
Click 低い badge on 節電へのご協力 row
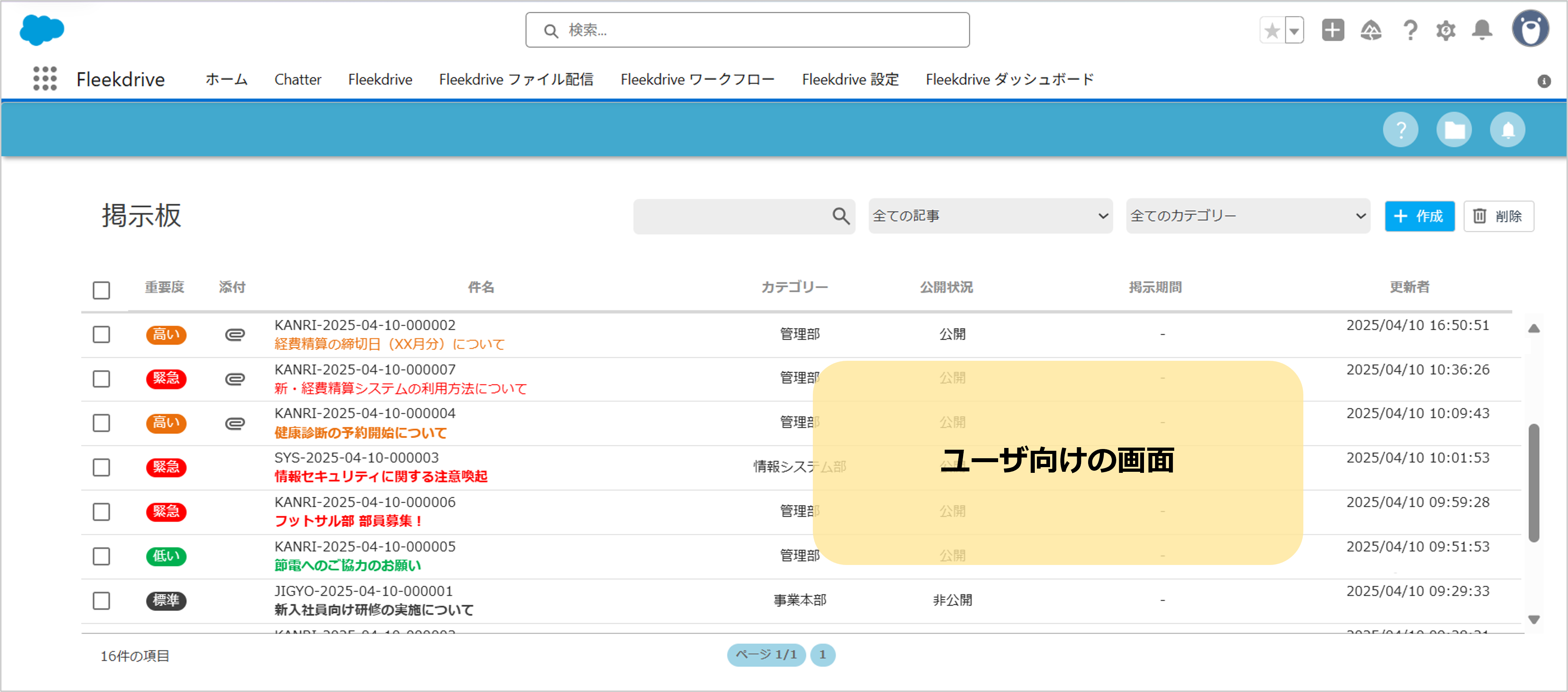[166, 556]
